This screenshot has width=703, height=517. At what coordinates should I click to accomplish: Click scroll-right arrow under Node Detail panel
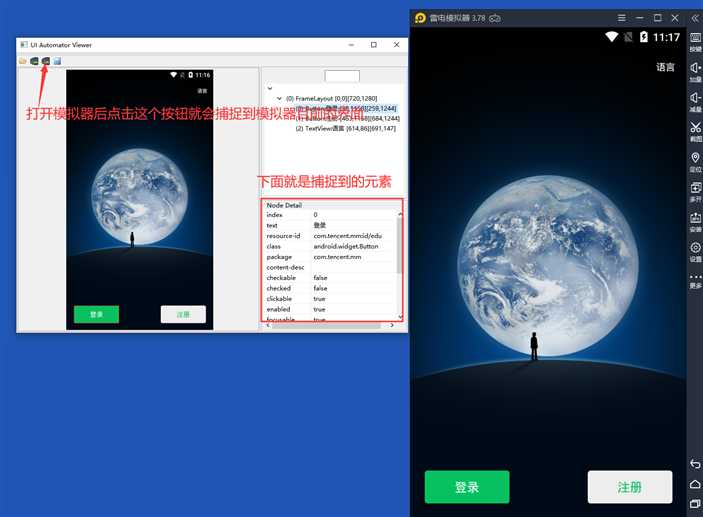click(392, 325)
